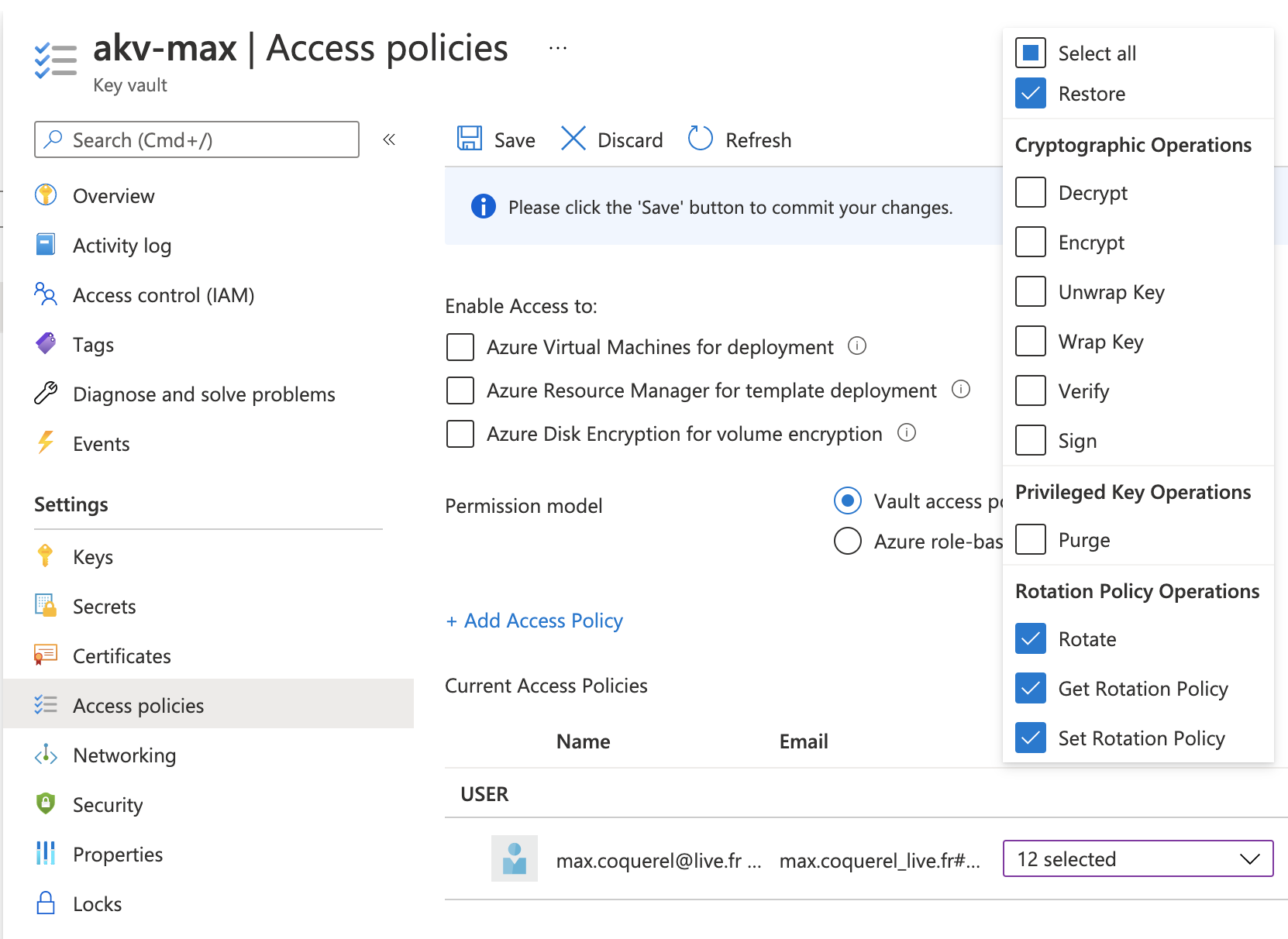
Task: Select Access policies in the sidebar
Action: click(136, 705)
